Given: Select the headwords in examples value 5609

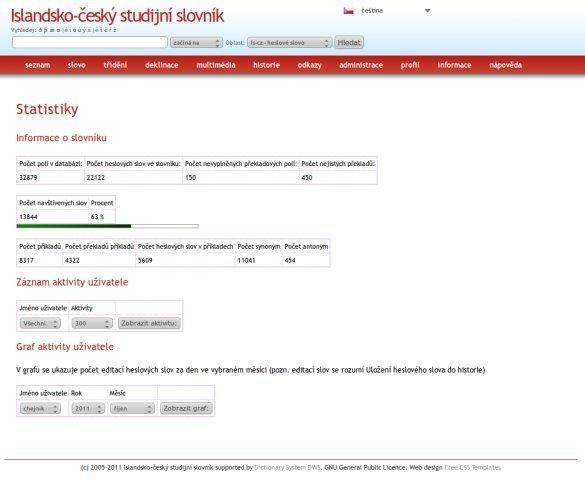Looking at the screenshot, I should coord(145,260).
